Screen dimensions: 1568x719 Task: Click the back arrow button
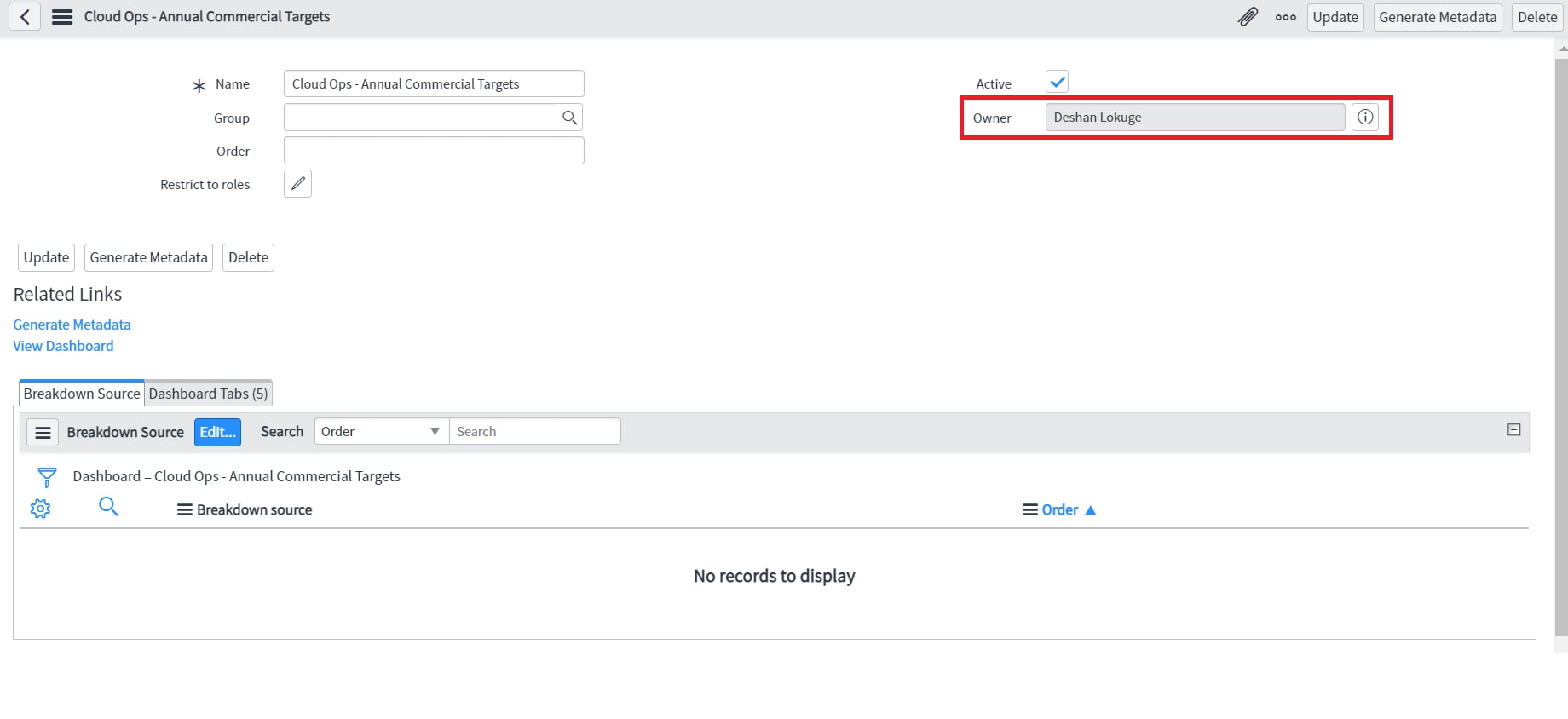point(25,17)
